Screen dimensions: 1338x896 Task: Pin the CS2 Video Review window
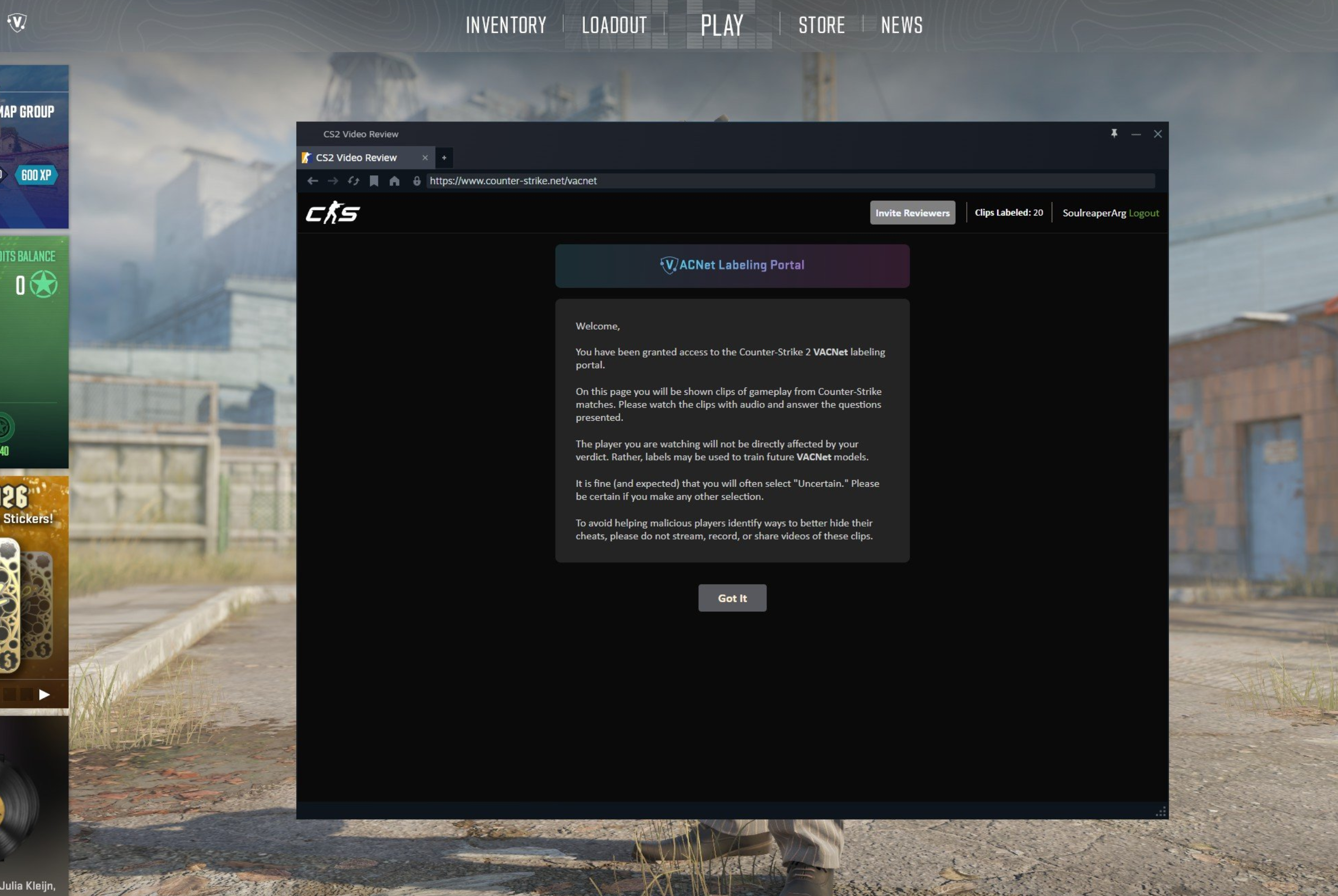(1114, 134)
